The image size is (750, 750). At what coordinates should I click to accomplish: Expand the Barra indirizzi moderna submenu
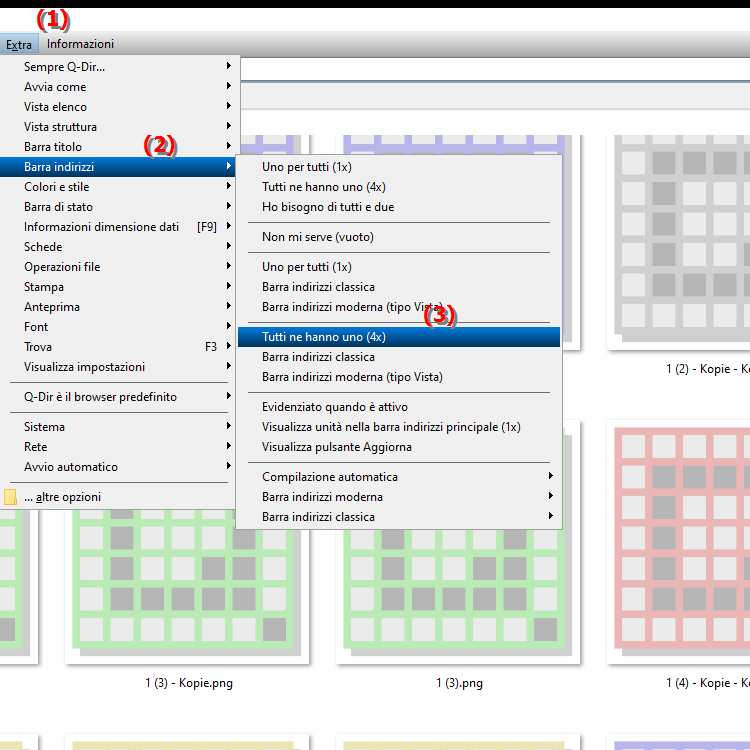(398, 497)
